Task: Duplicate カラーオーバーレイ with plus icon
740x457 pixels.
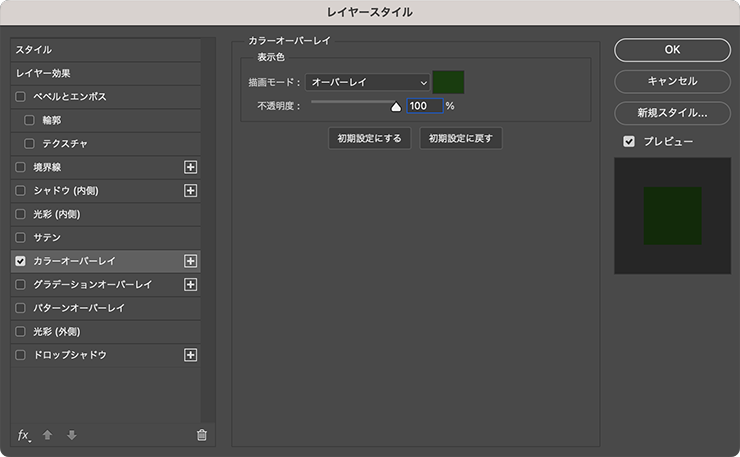Action: pyautogui.click(x=191, y=261)
